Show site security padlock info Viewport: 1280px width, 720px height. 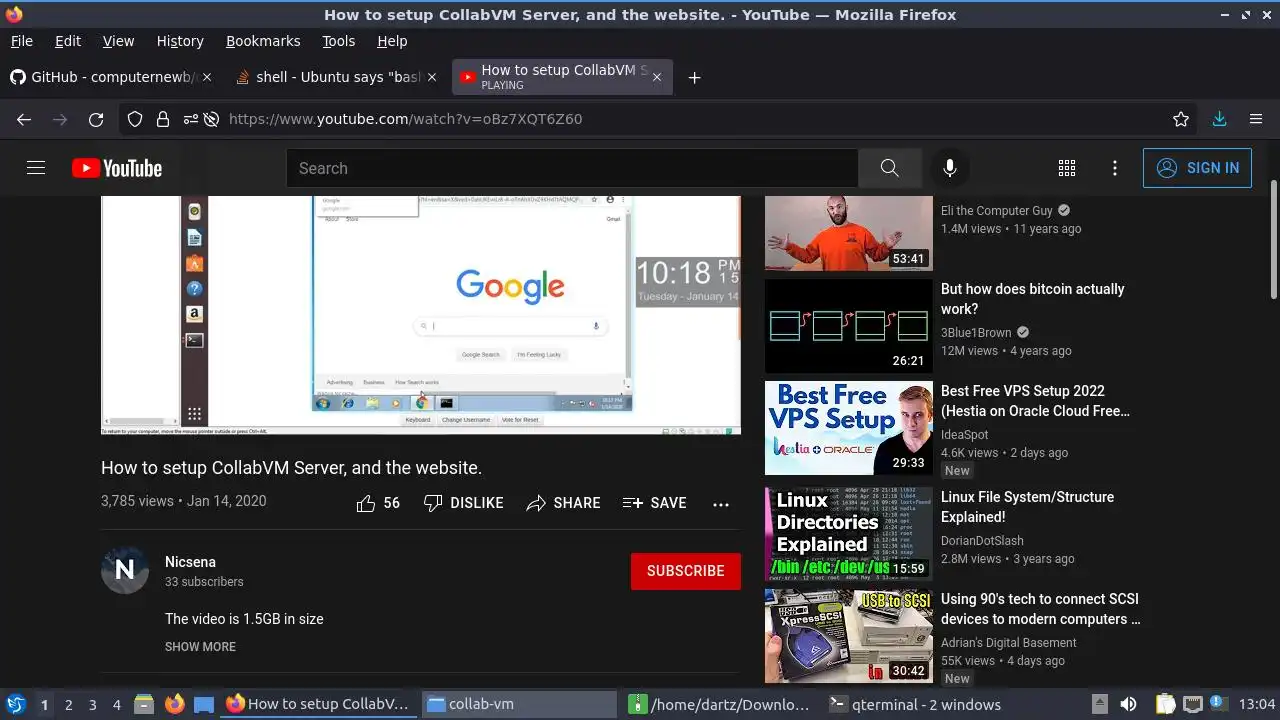[x=163, y=119]
